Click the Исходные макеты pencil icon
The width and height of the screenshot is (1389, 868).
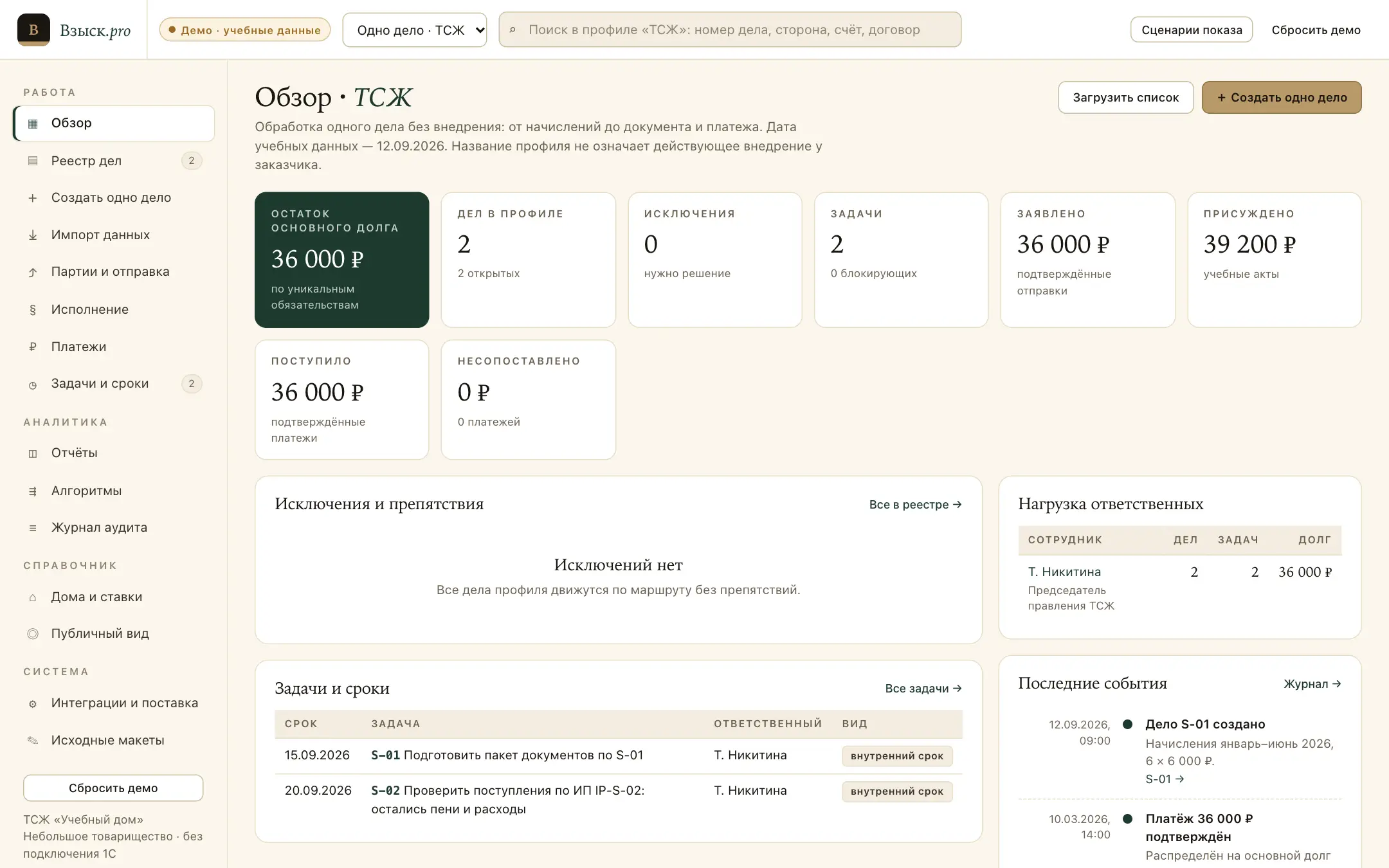(x=33, y=741)
